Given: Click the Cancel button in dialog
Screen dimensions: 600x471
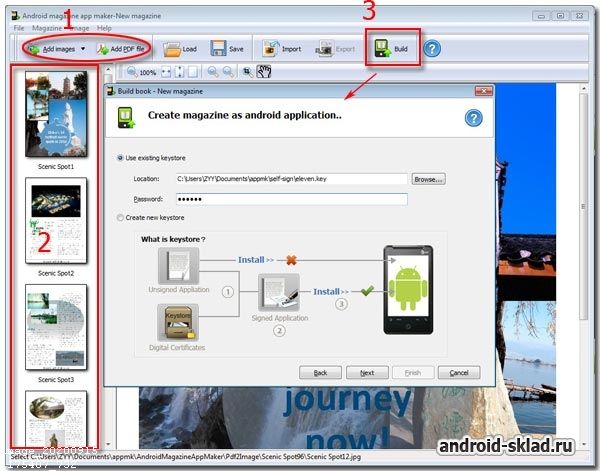Looking at the screenshot, I should pos(459,373).
